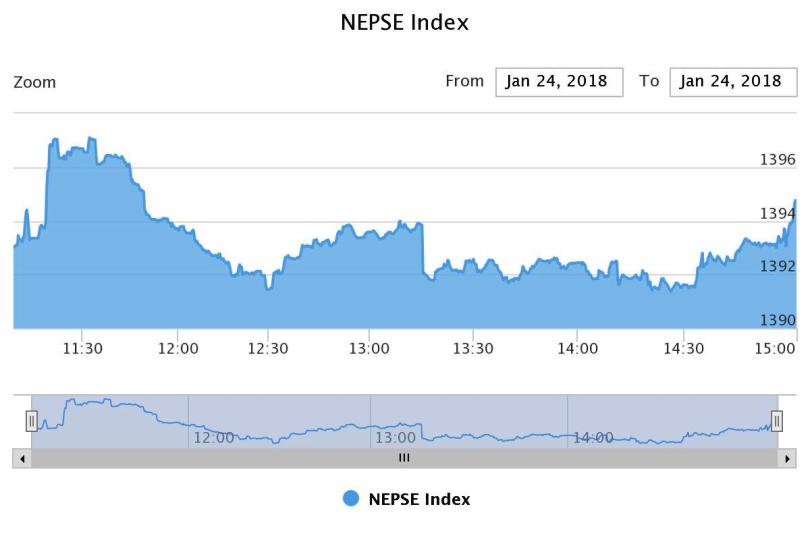This screenshot has height=540, width=810.
Task: Click the 1390 y-axis value label
Action: click(x=777, y=320)
